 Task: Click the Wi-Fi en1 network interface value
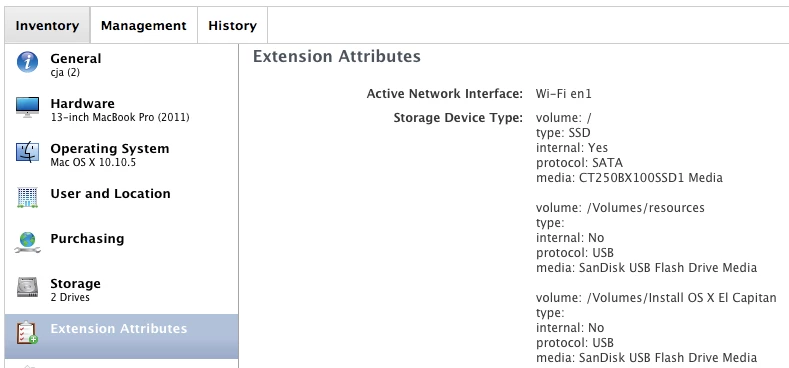(563, 94)
